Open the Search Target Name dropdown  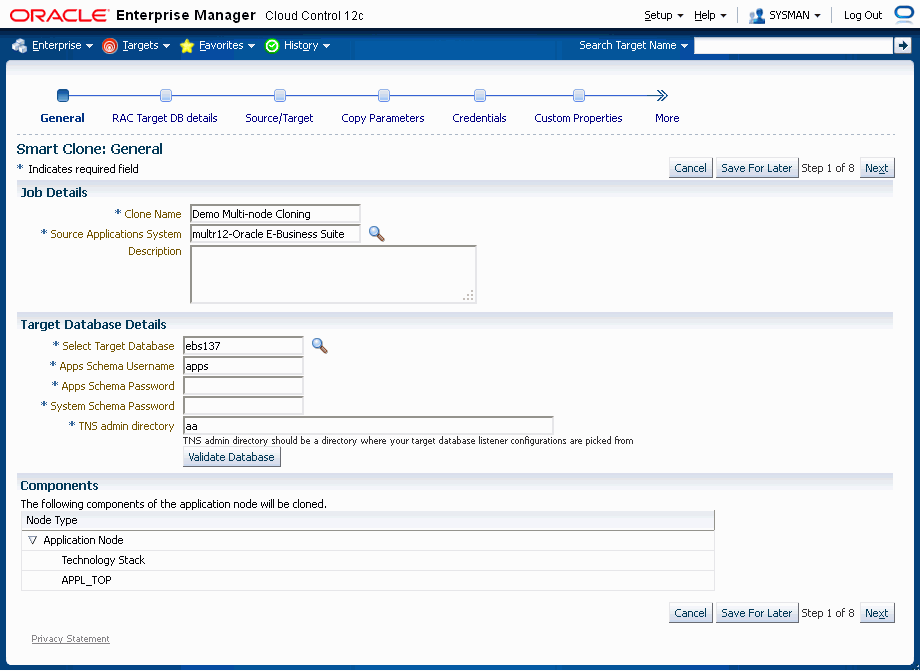(x=633, y=45)
